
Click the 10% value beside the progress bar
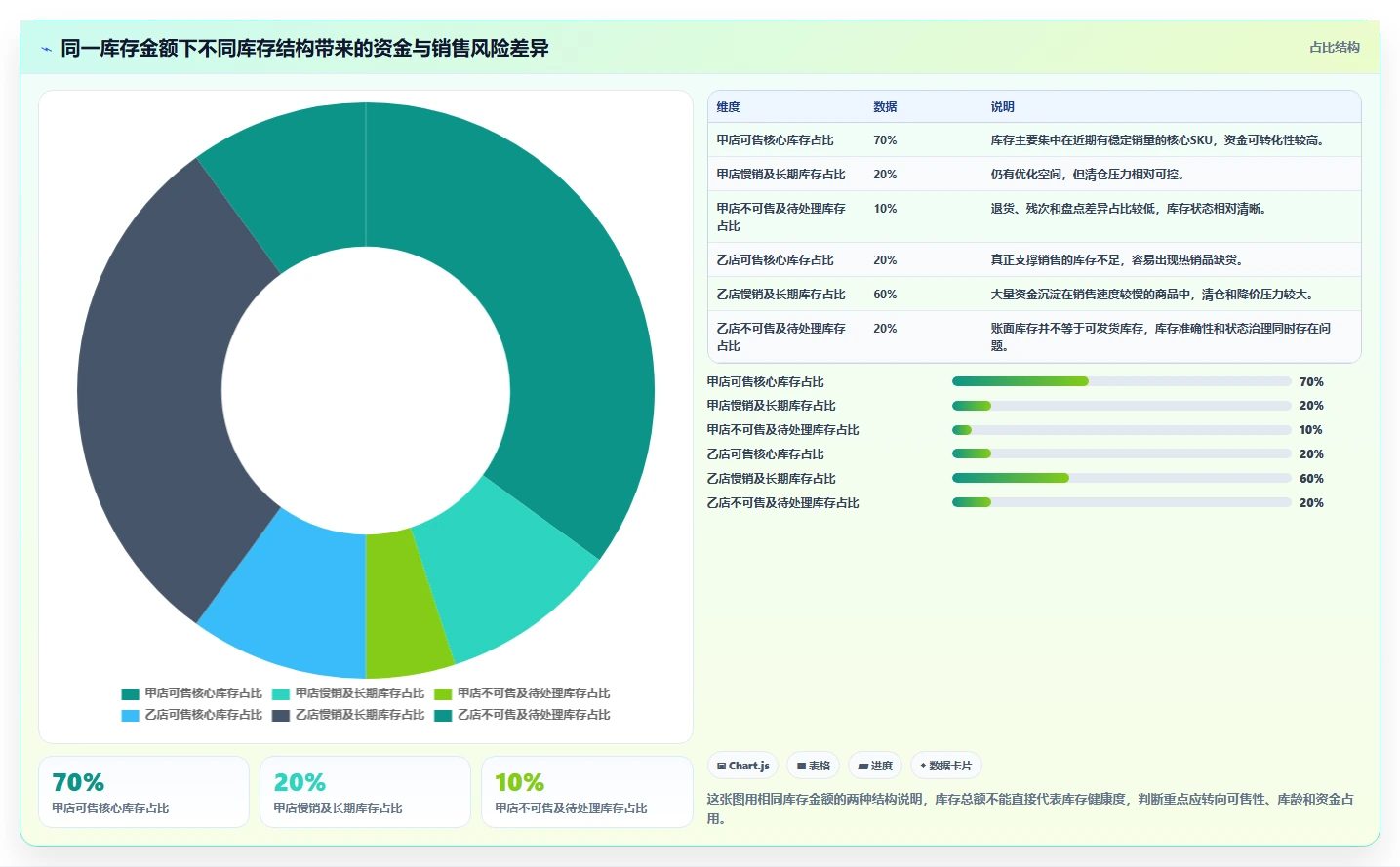1311,430
